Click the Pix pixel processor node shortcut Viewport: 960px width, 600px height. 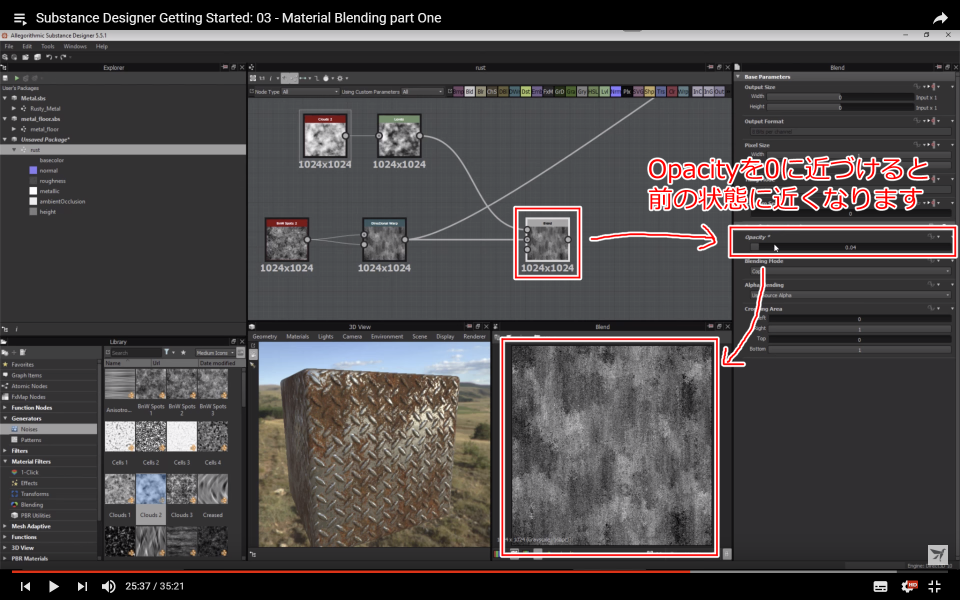coord(627,92)
